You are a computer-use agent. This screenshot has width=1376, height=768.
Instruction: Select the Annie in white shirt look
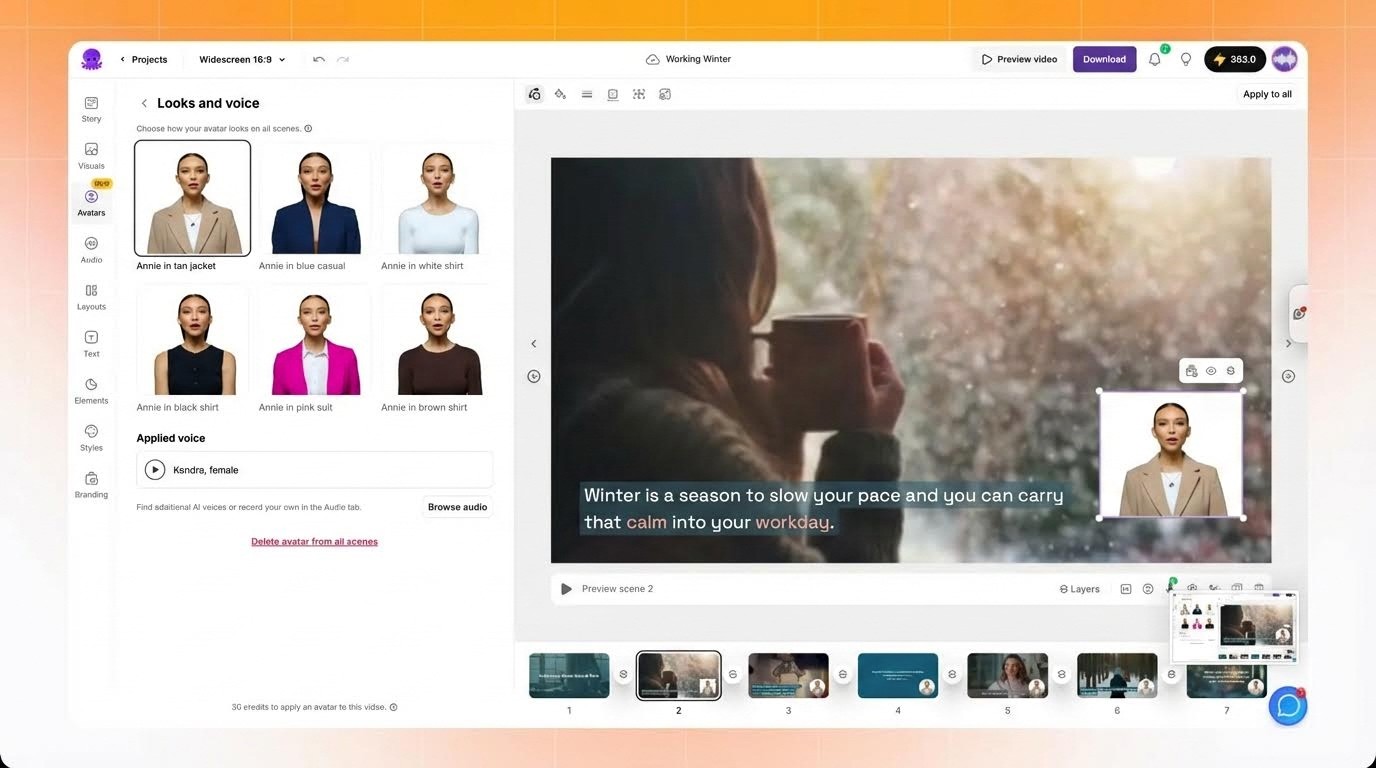point(437,198)
